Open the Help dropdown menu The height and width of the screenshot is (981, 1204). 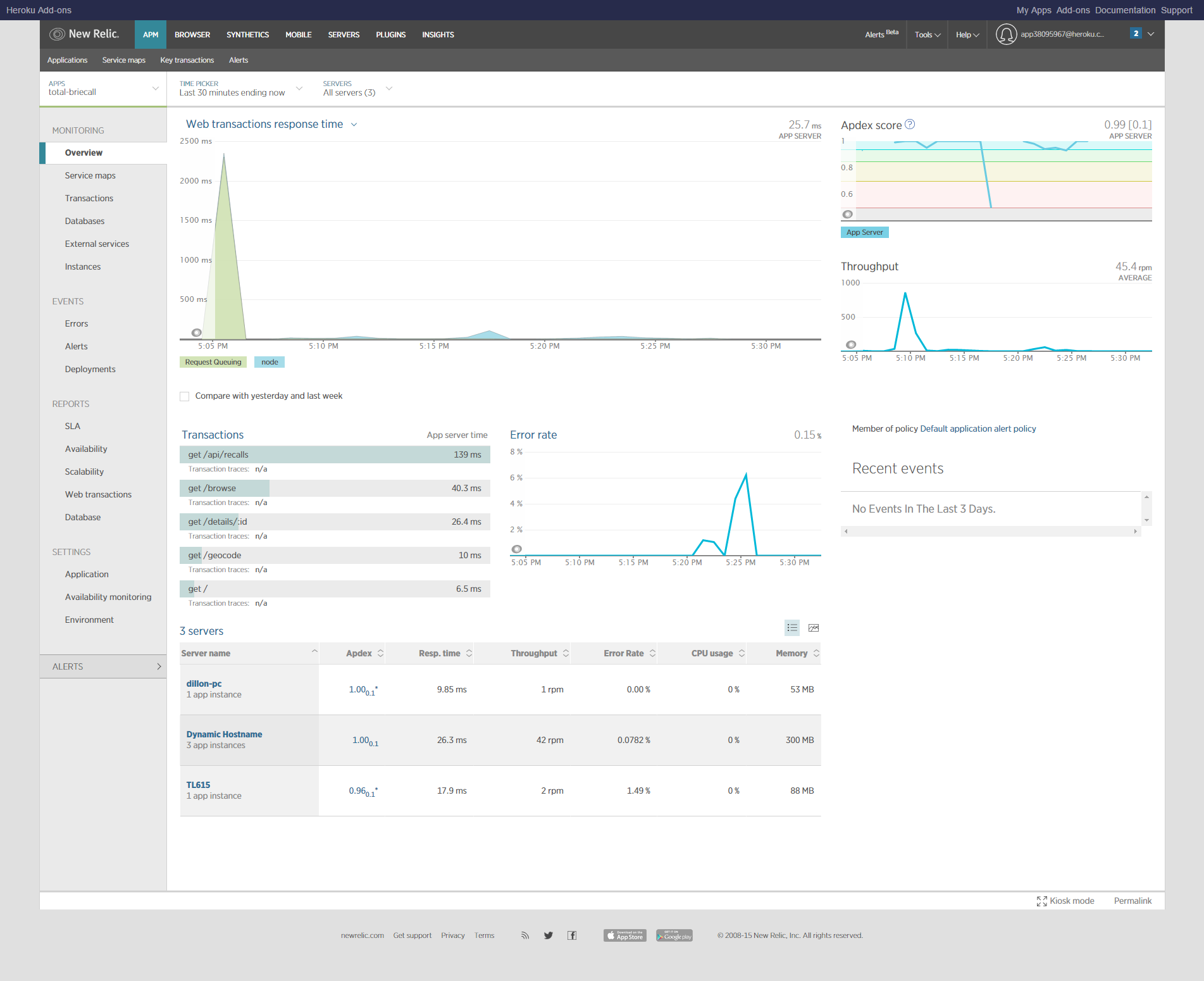(967, 35)
